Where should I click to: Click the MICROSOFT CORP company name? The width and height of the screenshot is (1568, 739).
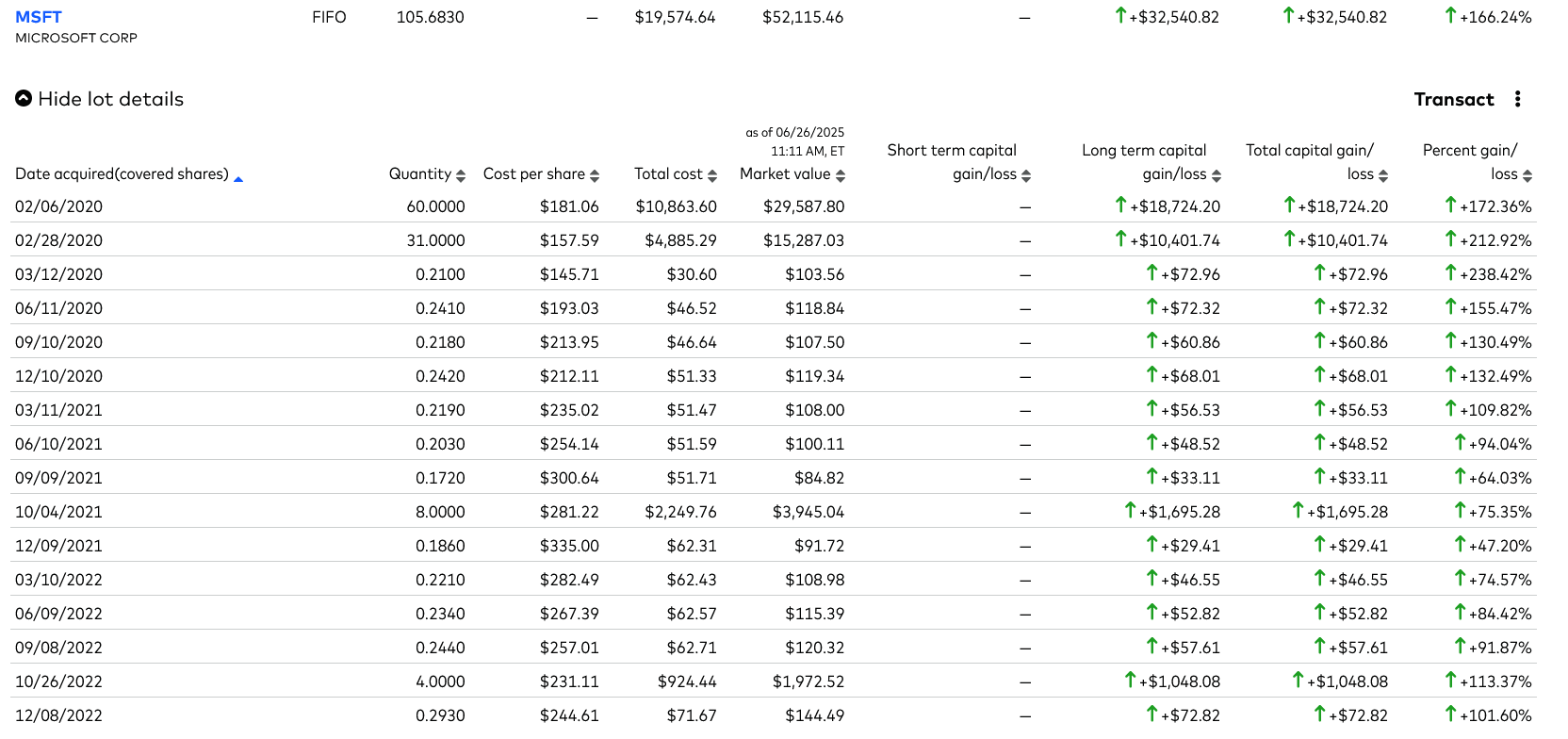coord(76,38)
